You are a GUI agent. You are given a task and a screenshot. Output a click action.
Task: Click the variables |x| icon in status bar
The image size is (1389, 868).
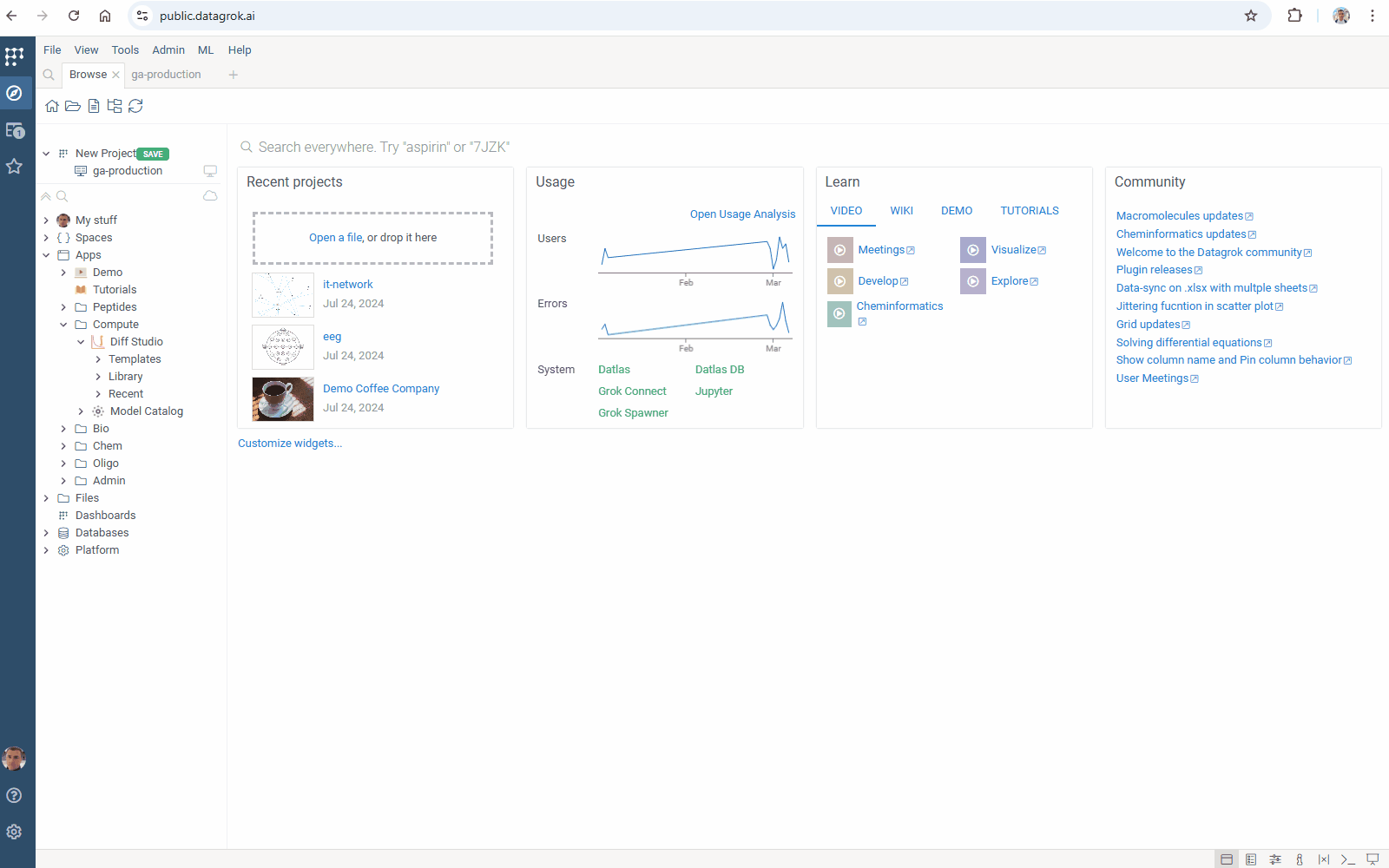[1323, 859]
